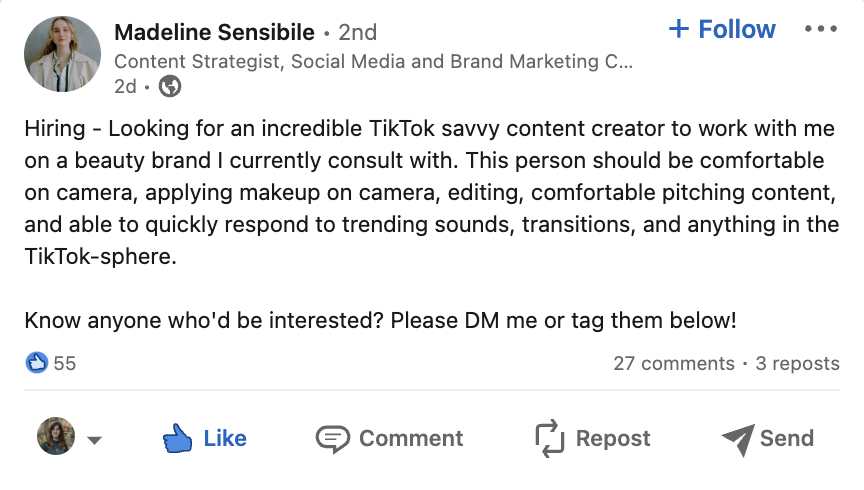The image size is (864, 490).
Task: Click the 2nd connection degree badge
Action: click(x=357, y=32)
